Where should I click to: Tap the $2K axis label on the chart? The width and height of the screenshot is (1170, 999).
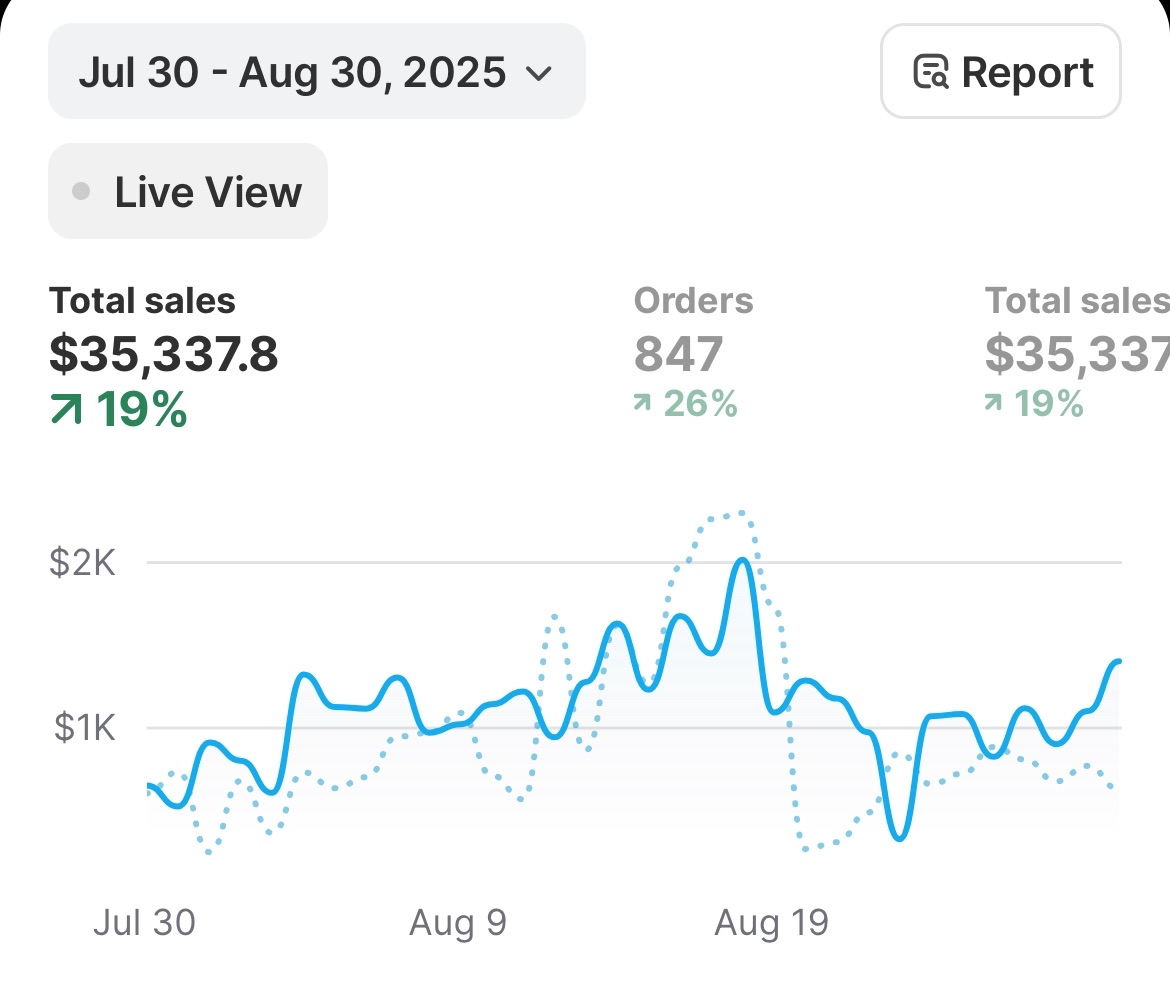(x=83, y=563)
